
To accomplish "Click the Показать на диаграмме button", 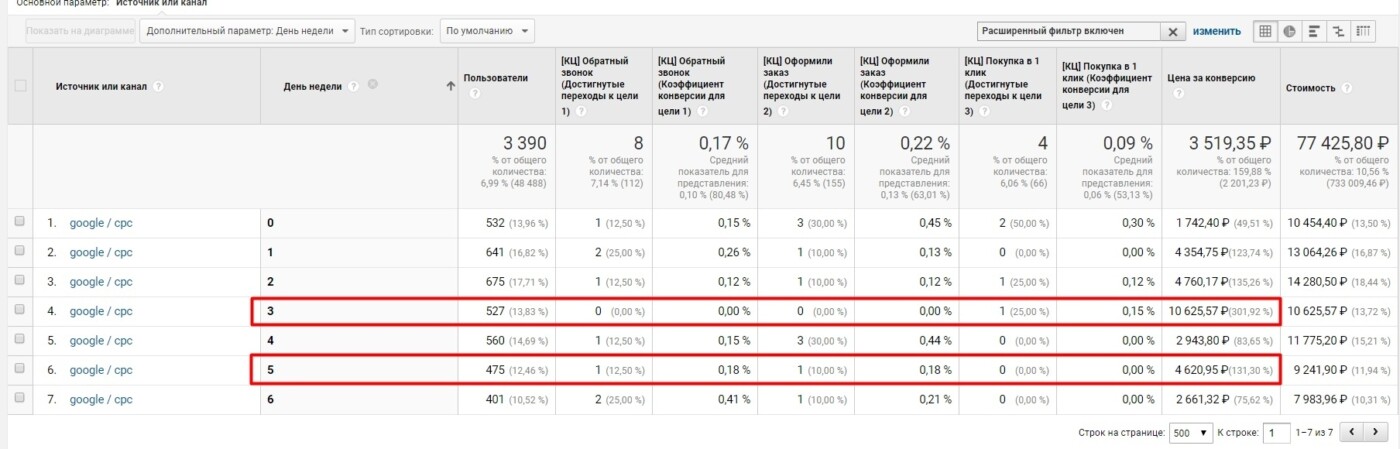I will [80, 31].
